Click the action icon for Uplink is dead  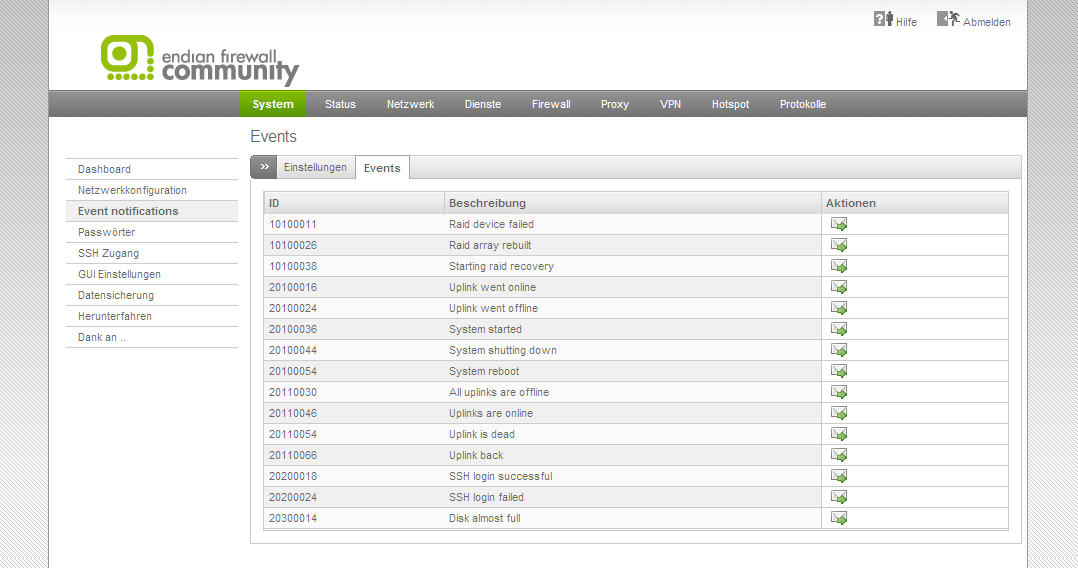[839, 434]
